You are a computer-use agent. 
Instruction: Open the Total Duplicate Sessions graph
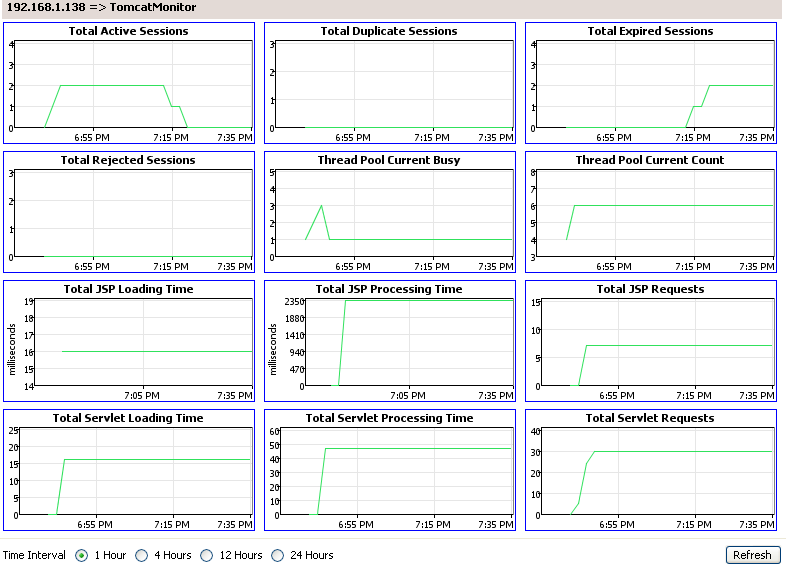coord(390,83)
